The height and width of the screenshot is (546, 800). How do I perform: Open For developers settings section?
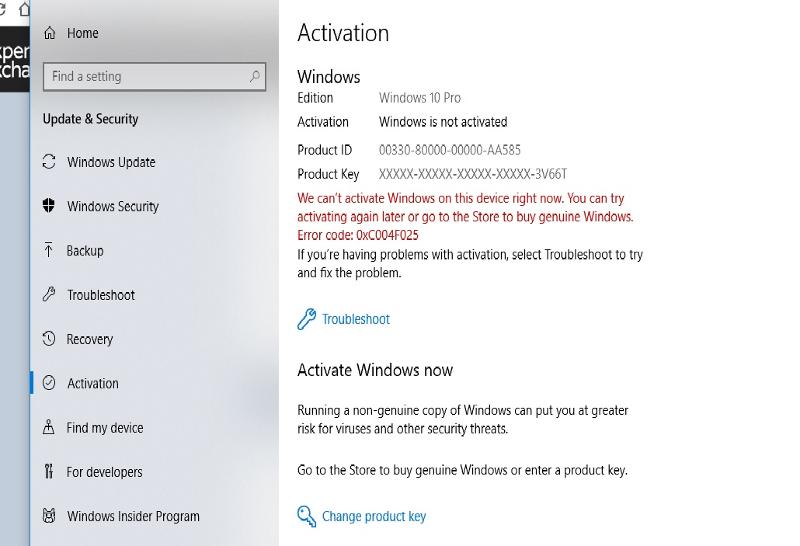coord(104,472)
